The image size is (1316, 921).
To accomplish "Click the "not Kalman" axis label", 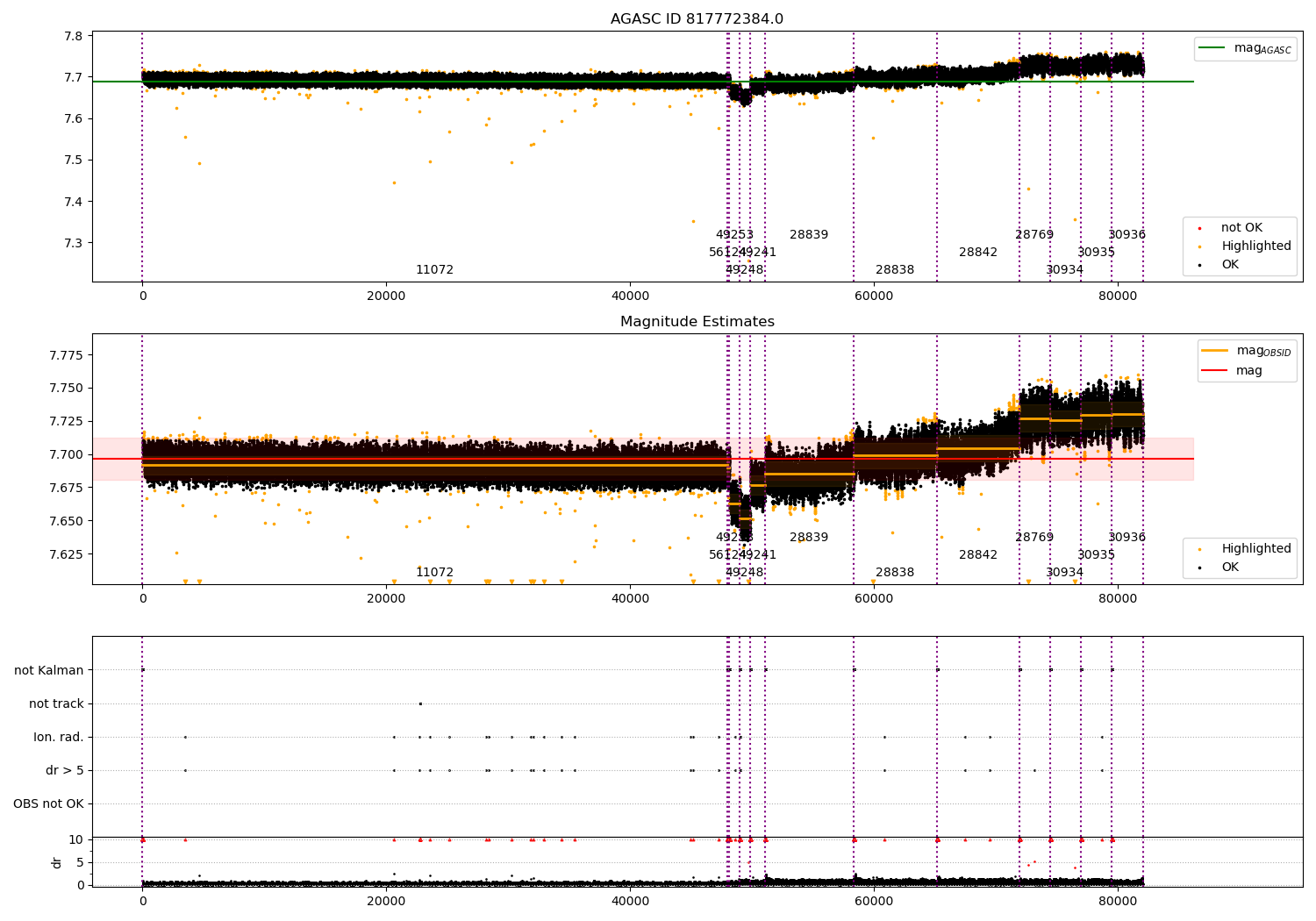I will tap(49, 671).
